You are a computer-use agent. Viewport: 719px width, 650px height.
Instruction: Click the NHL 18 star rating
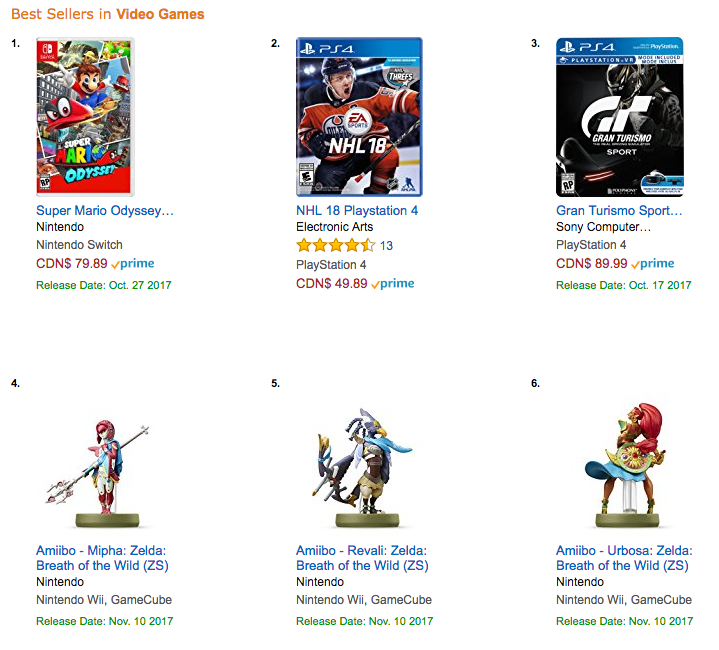335,245
